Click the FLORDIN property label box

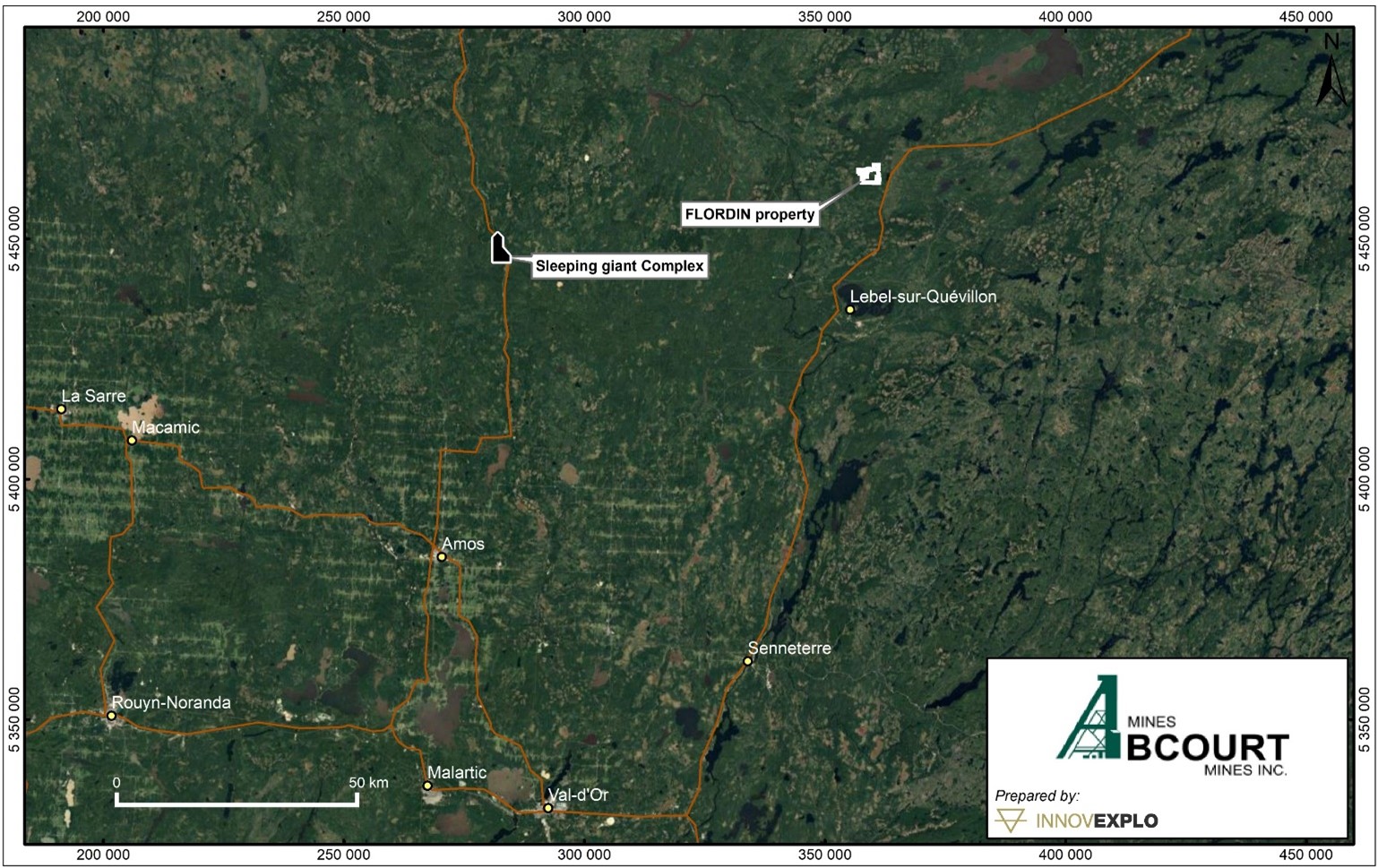point(750,215)
